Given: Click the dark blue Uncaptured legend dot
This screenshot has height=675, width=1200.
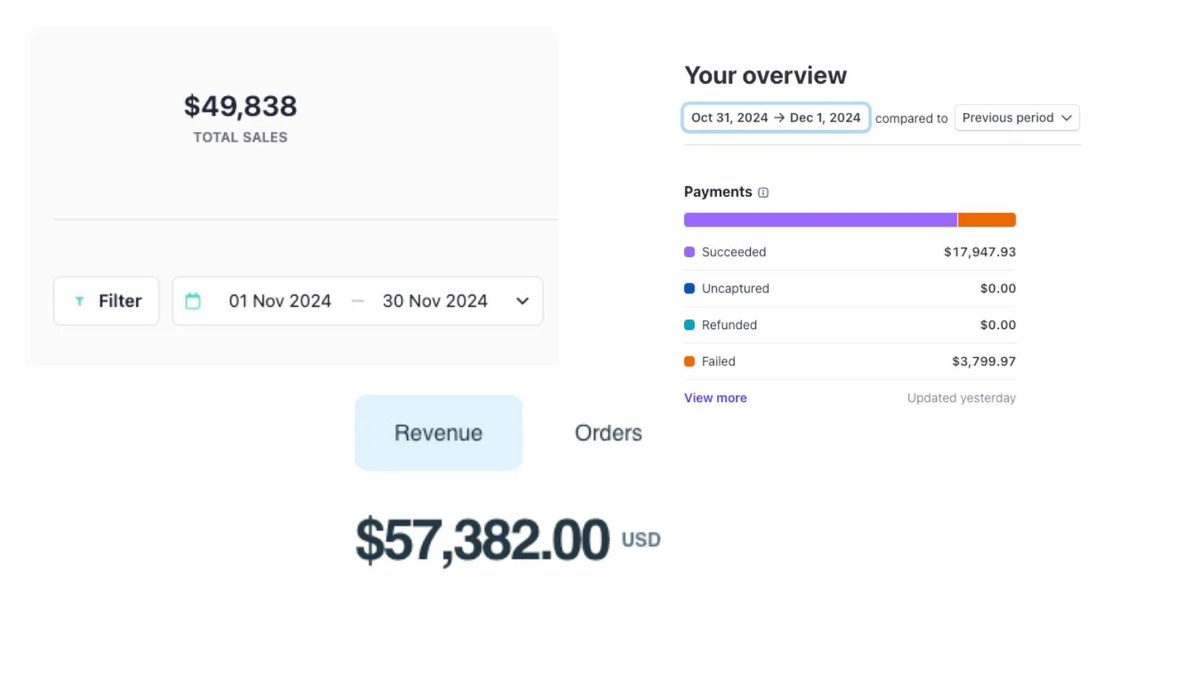Looking at the screenshot, I should 689,288.
